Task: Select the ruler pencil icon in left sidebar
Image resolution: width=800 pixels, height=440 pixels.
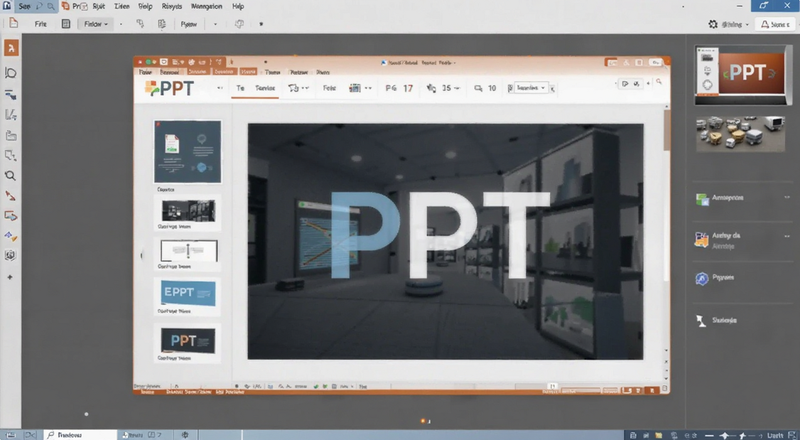Action: (11, 115)
